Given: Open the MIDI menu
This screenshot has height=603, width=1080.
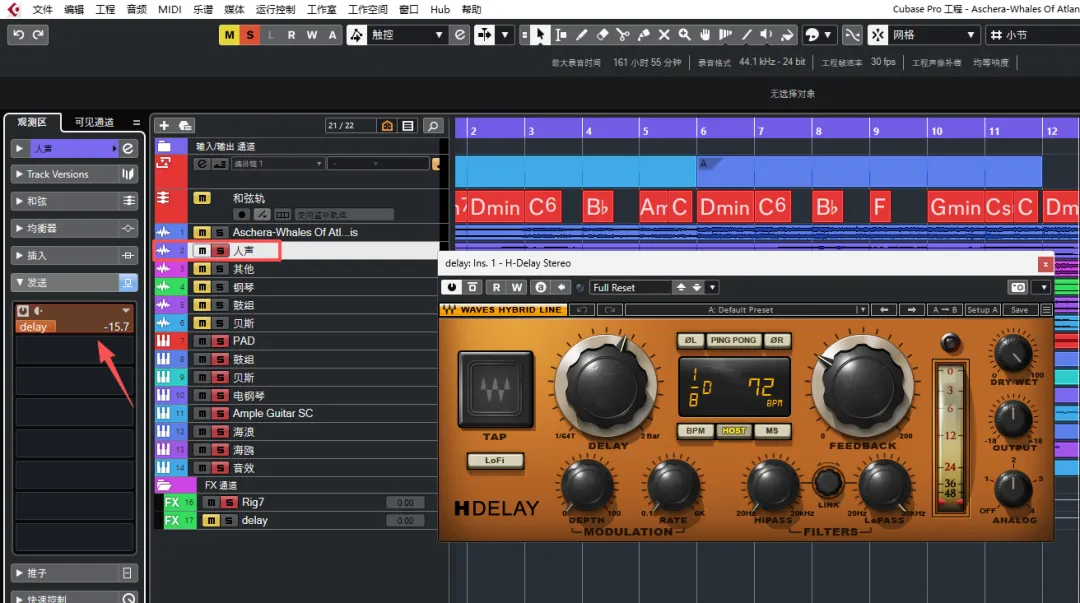Looking at the screenshot, I should [x=169, y=9].
